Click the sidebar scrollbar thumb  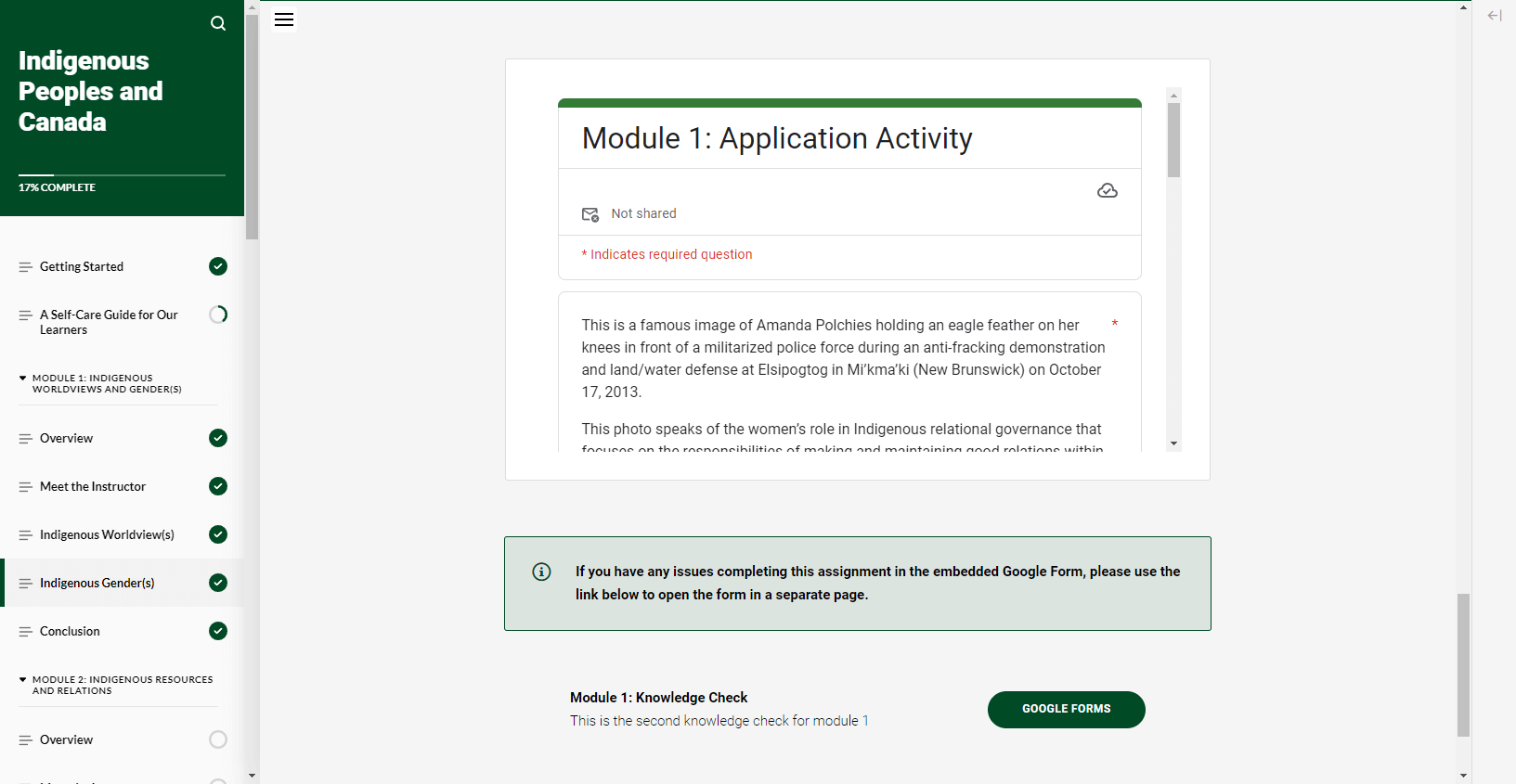(252, 127)
